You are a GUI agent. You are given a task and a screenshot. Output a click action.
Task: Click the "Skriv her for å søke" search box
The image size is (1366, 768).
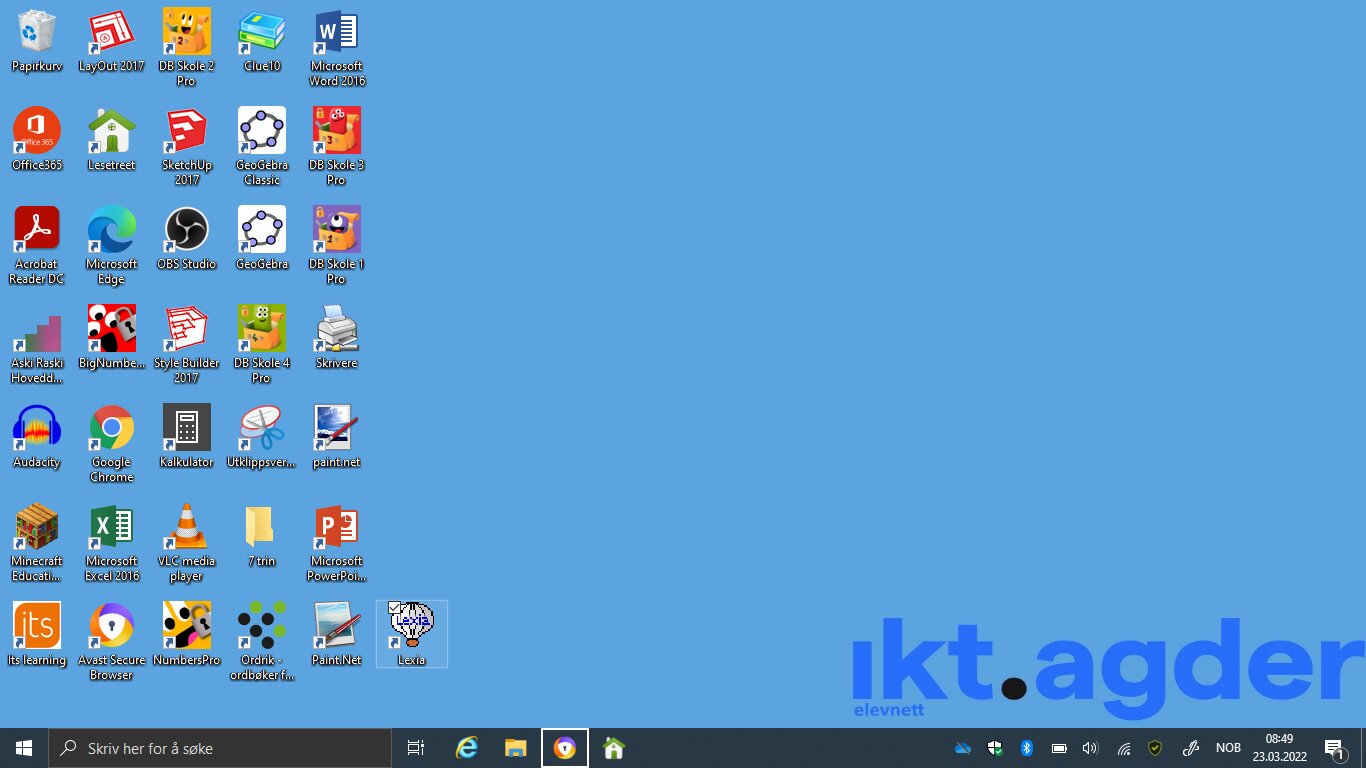(x=220, y=748)
